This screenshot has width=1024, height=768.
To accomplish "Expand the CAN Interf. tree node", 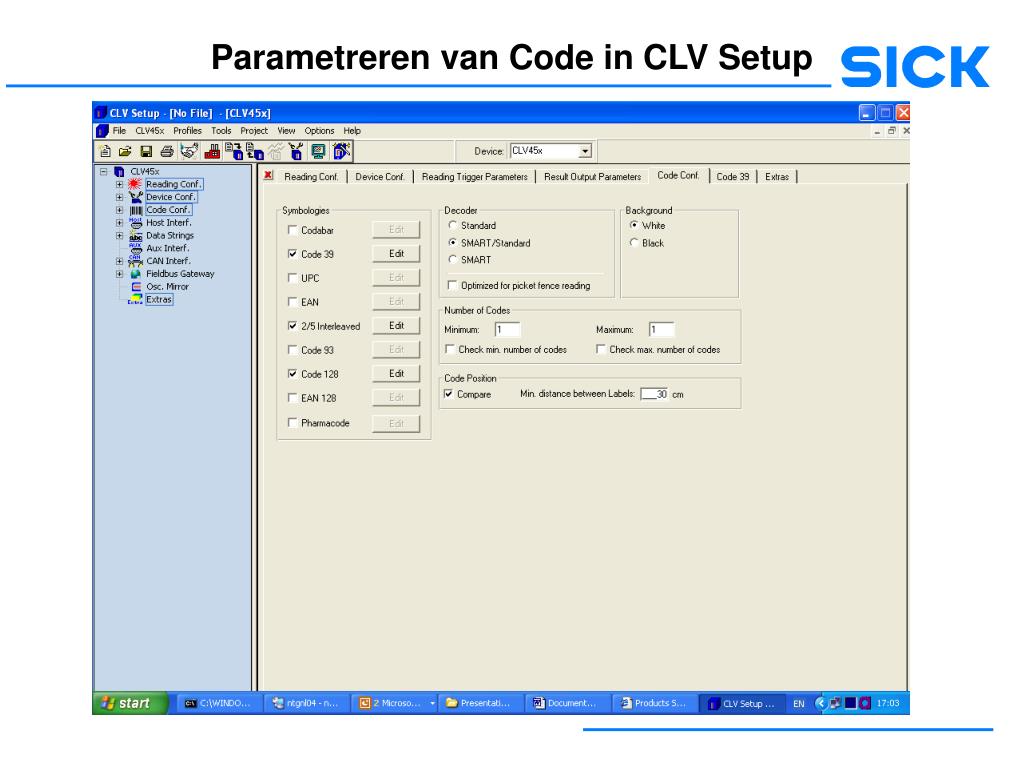I will pyautogui.click(x=120, y=261).
